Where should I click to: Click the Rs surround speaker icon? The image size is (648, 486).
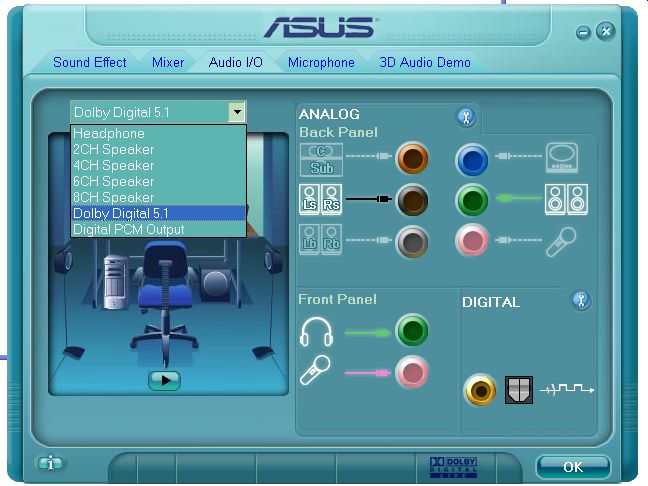[x=331, y=199]
